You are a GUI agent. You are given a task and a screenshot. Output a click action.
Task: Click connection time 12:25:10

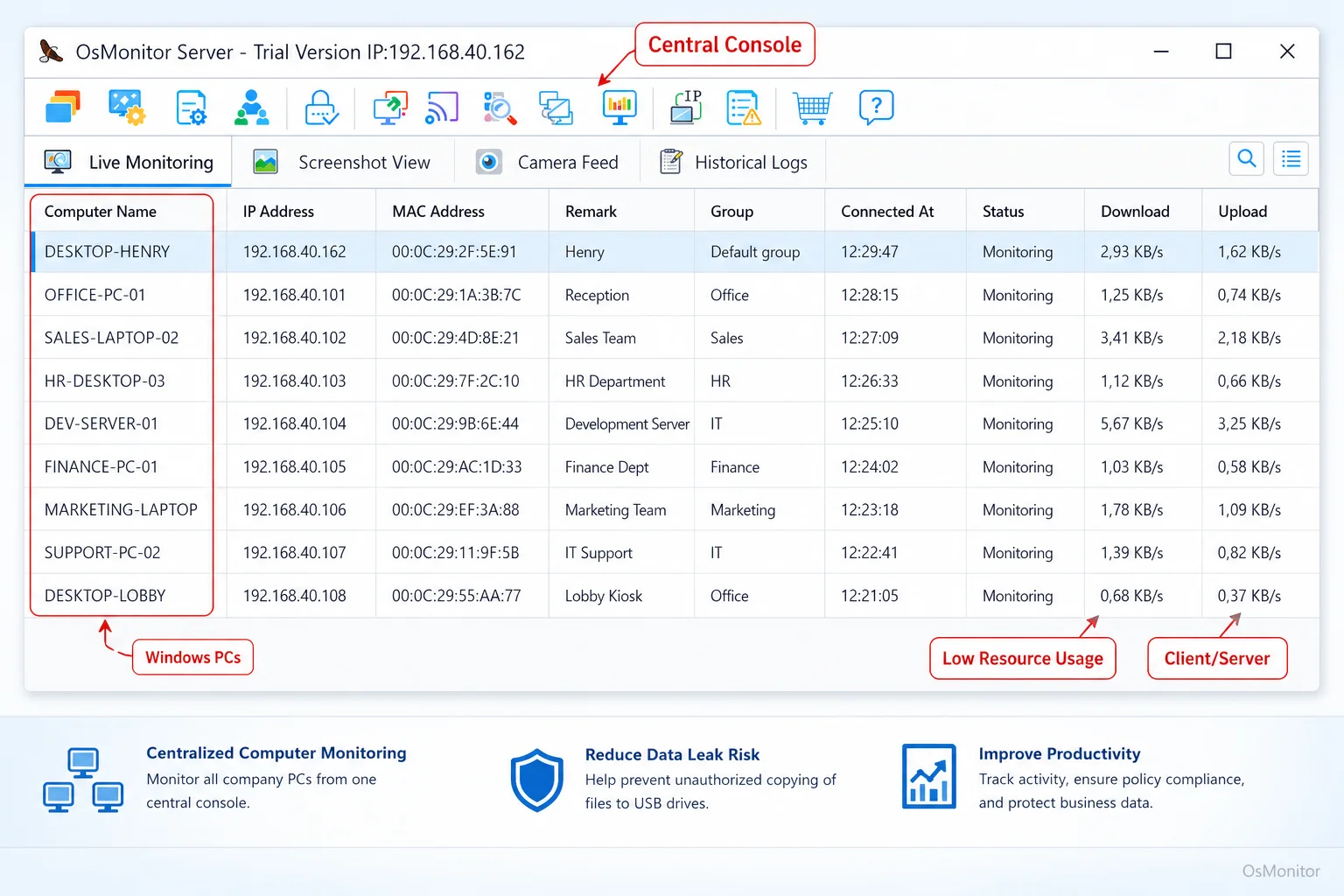tap(869, 424)
